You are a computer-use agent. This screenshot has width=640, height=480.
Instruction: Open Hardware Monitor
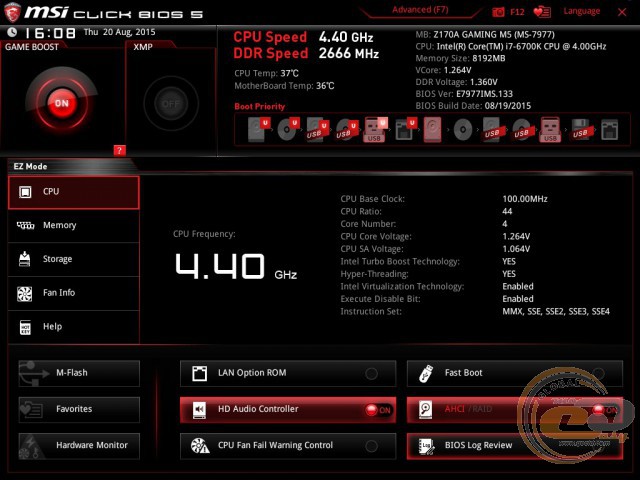(79, 446)
